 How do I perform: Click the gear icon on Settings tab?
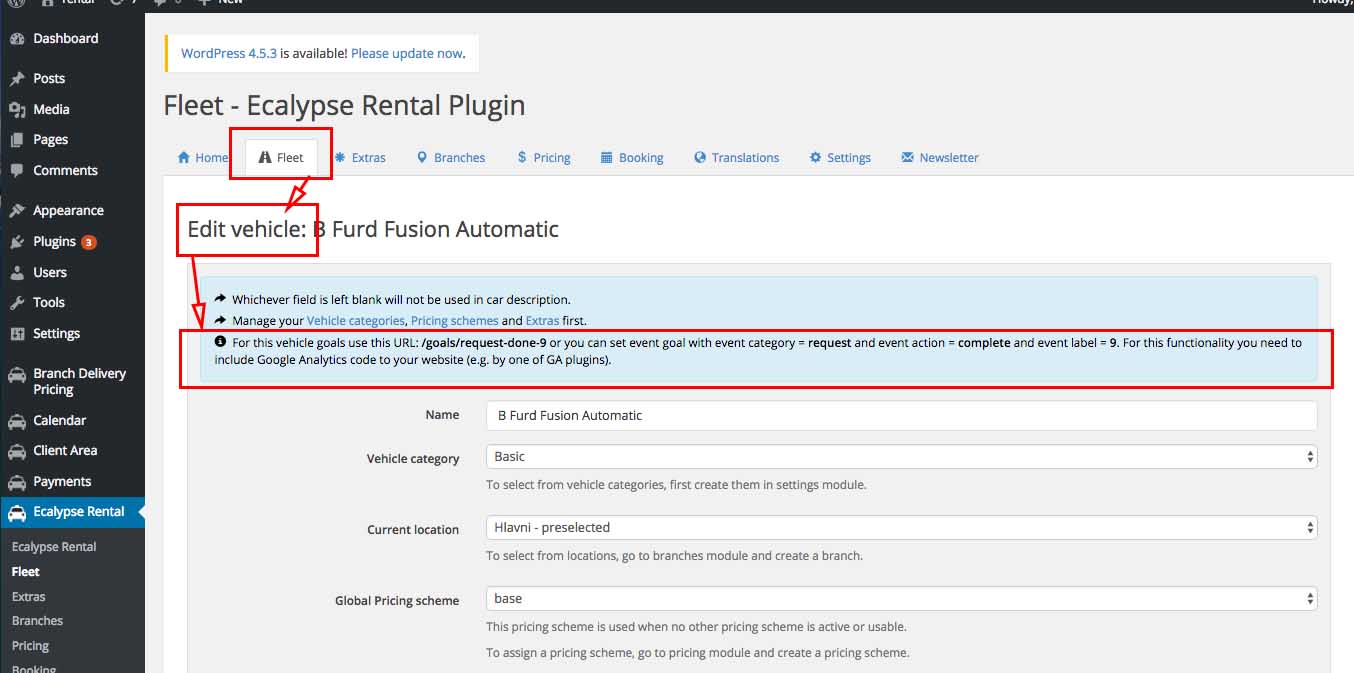coord(815,157)
